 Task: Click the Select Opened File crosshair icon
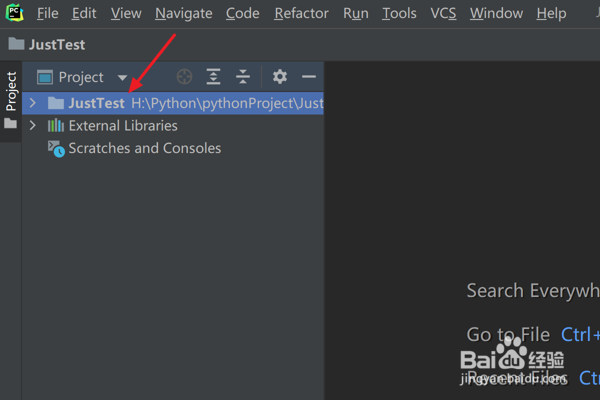click(184, 77)
